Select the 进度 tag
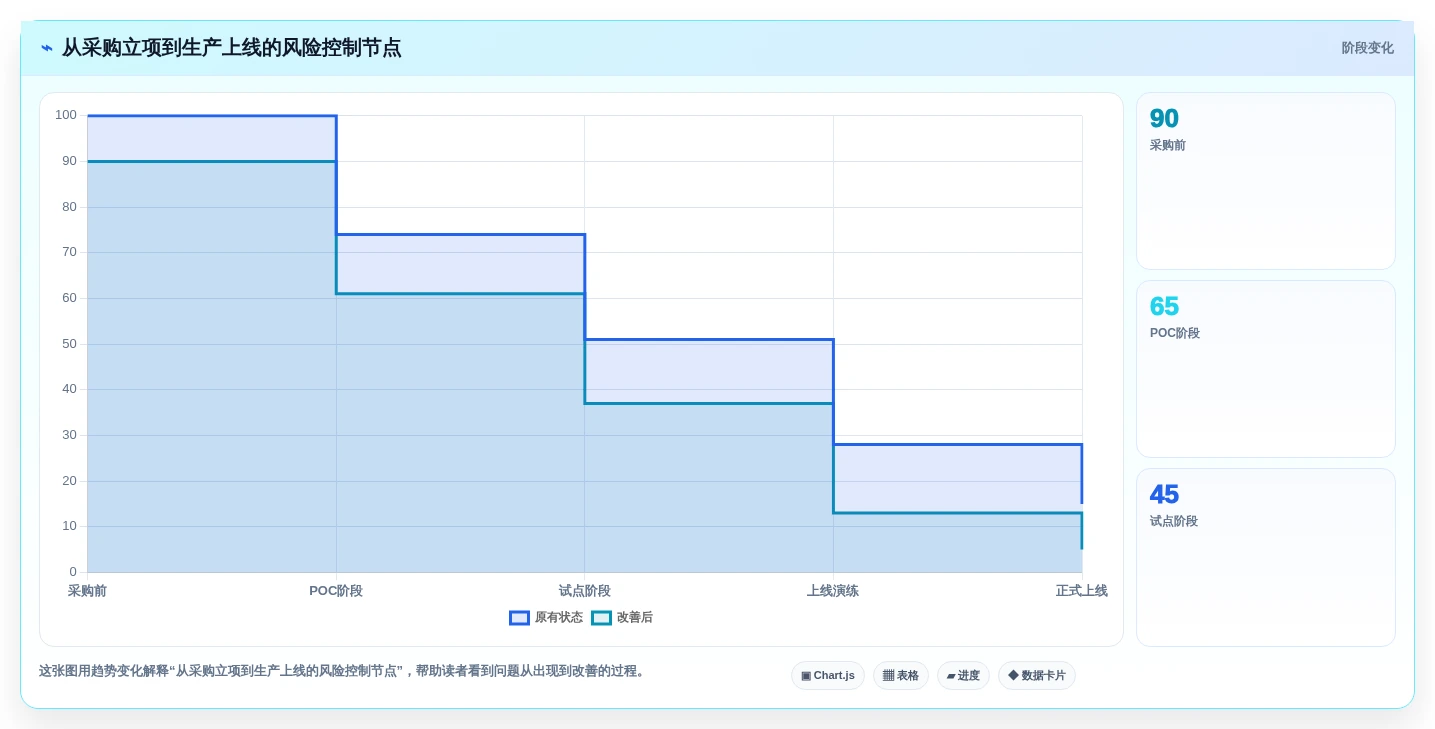The width and height of the screenshot is (1435, 729). click(x=963, y=676)
